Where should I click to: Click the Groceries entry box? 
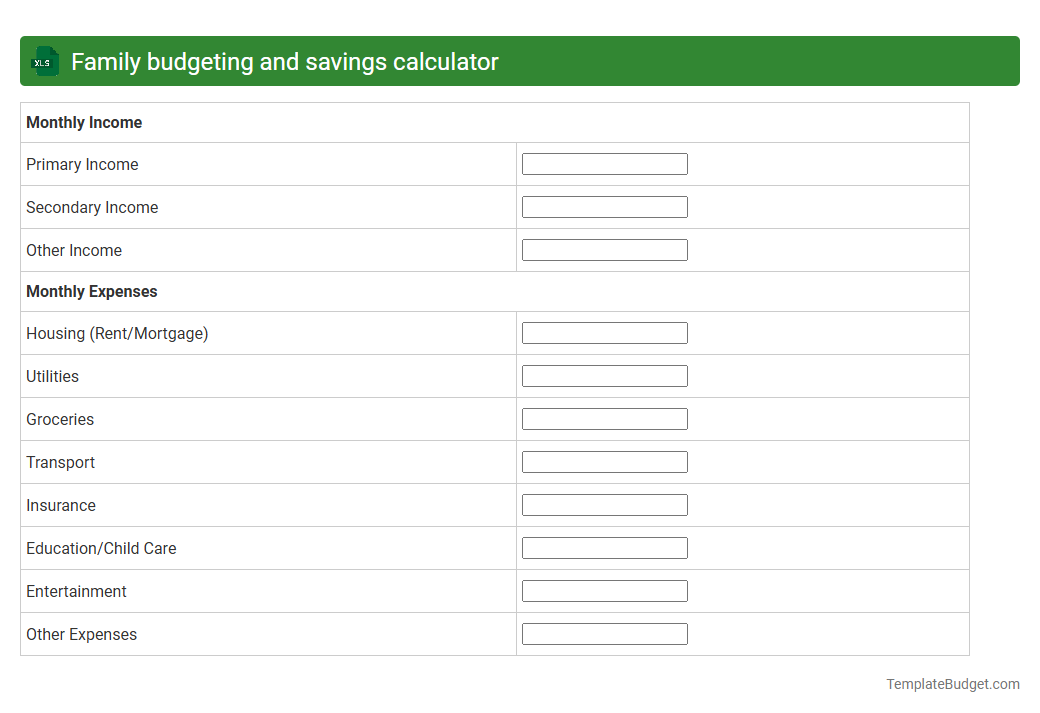(604, 418)
